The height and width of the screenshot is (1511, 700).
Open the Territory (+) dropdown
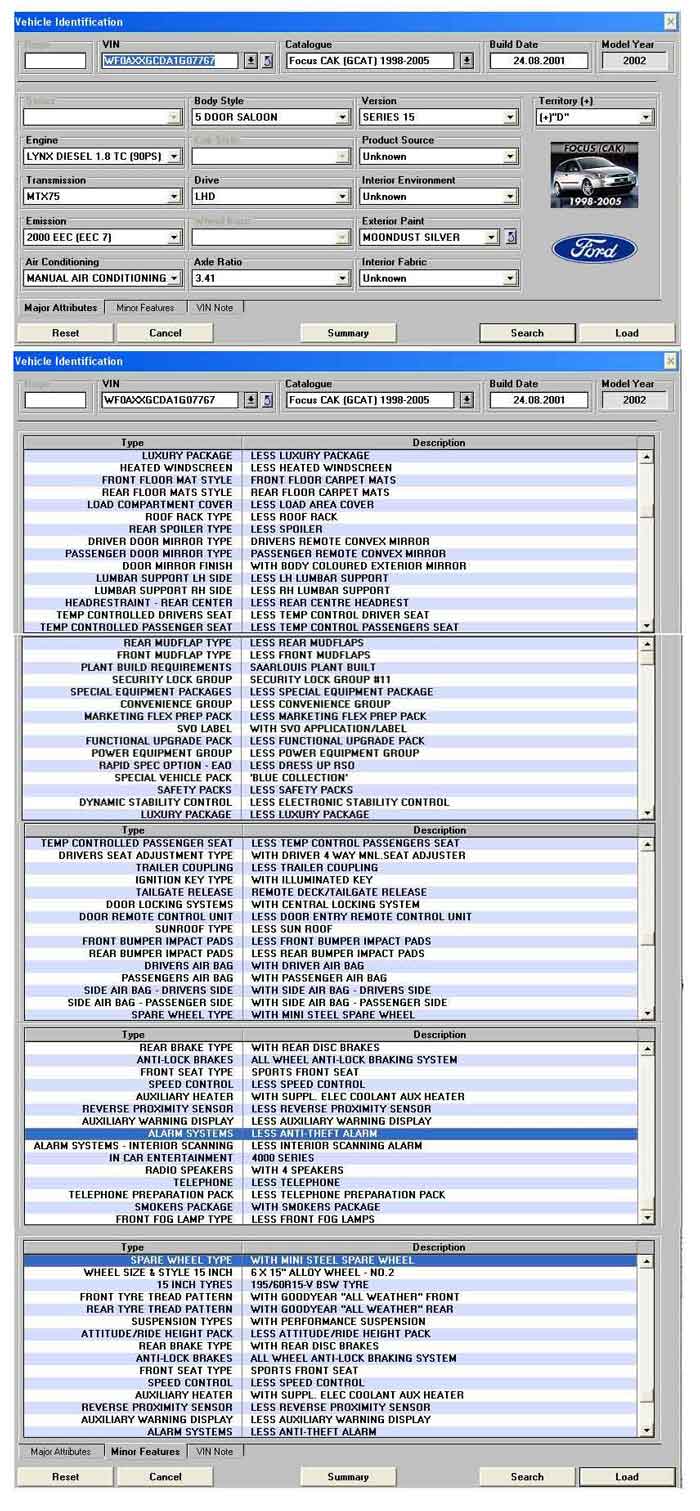pyautogui.click(x=645, y=118)
